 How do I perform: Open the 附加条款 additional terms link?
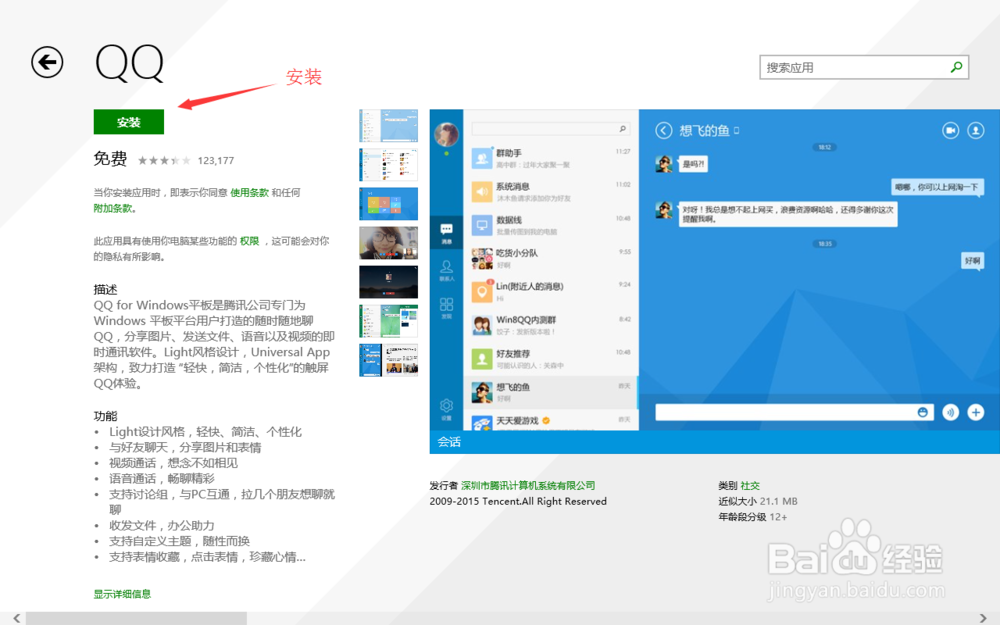tap(113, 208)
